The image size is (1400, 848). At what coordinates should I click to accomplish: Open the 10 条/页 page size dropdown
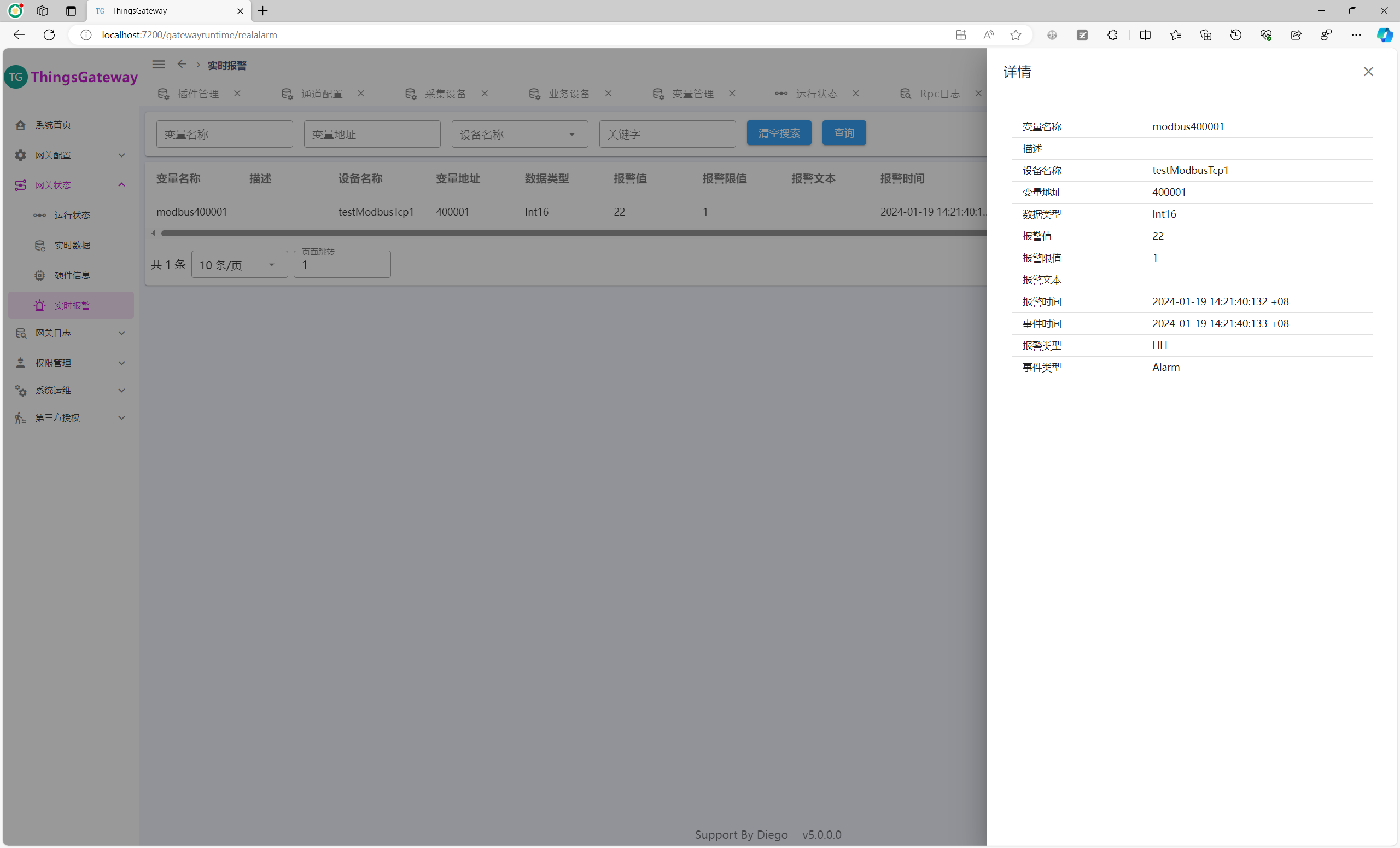point(239,265)
